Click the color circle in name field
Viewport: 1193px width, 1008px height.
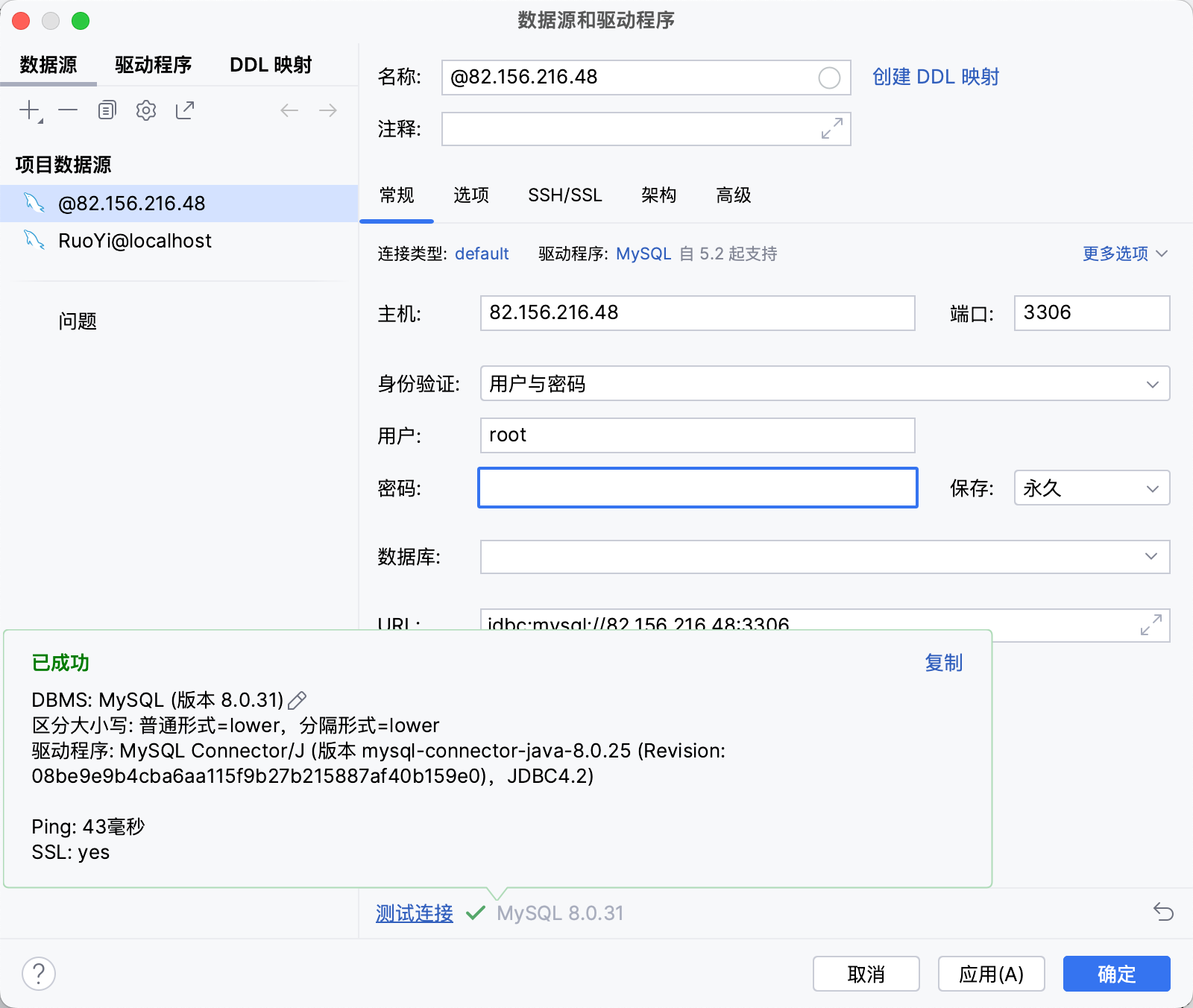829,78
